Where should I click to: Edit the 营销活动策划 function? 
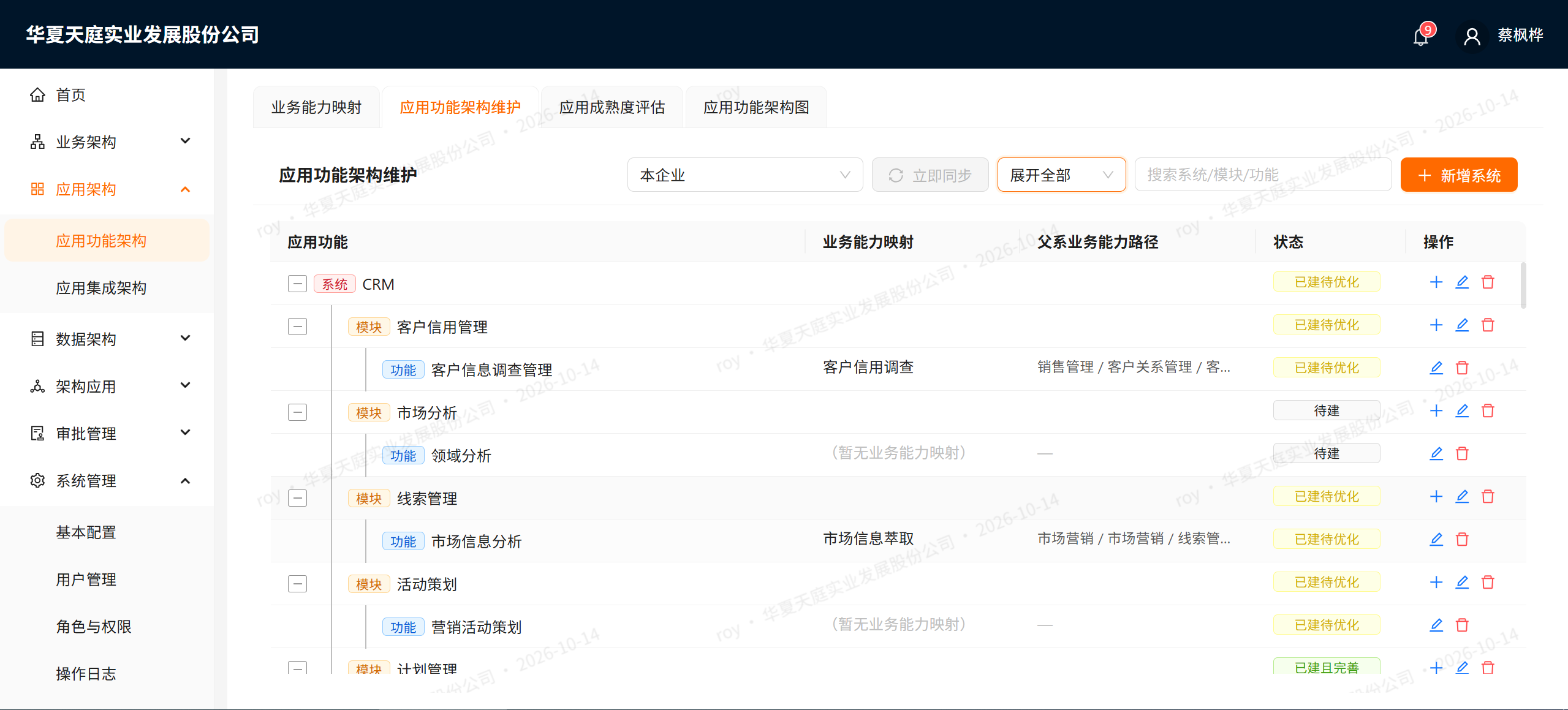1436,625
